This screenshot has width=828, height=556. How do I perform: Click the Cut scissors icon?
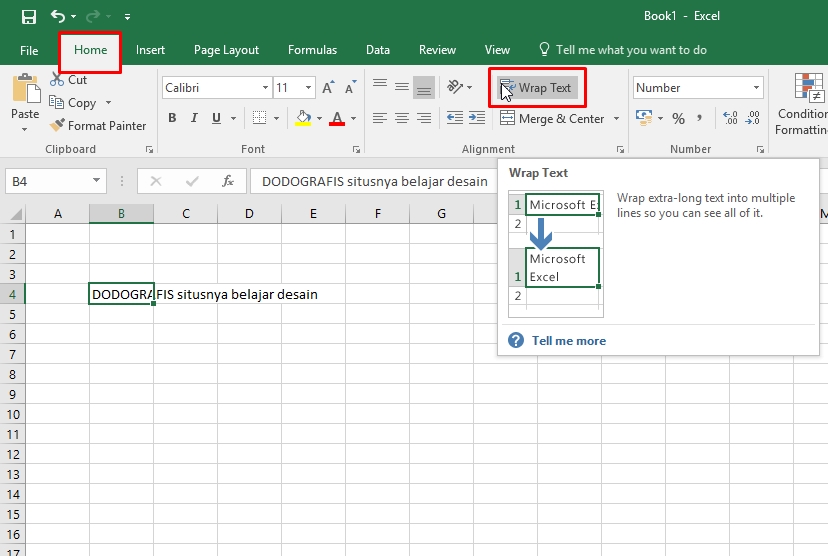[57, 80]
